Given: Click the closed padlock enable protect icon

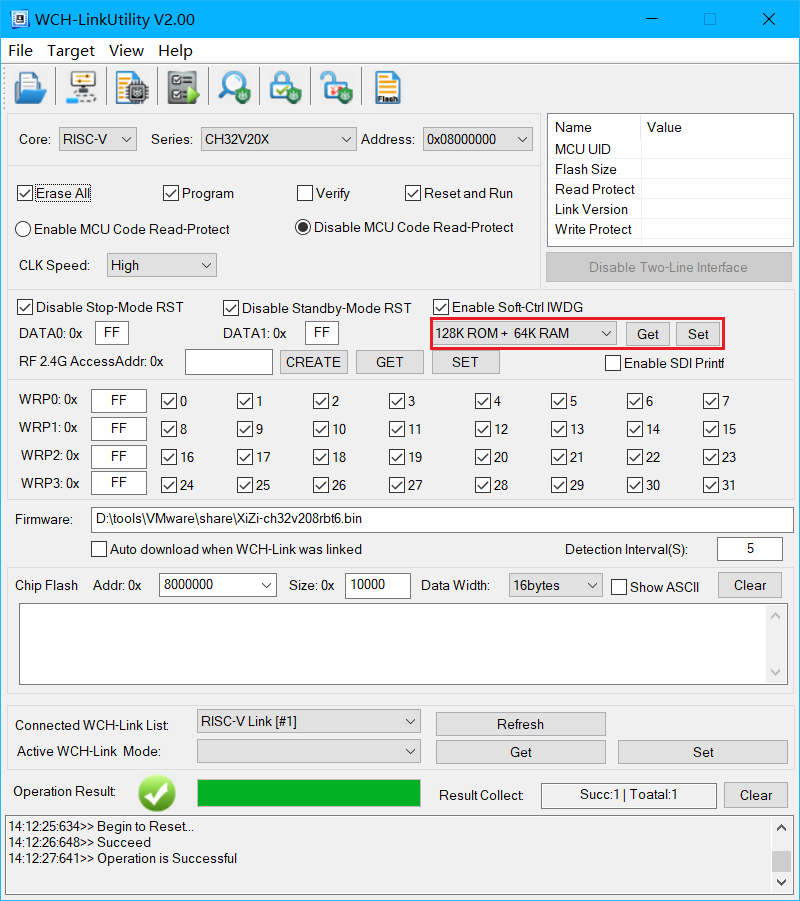Looking at the screenshot, I should (x=286, y=87).
